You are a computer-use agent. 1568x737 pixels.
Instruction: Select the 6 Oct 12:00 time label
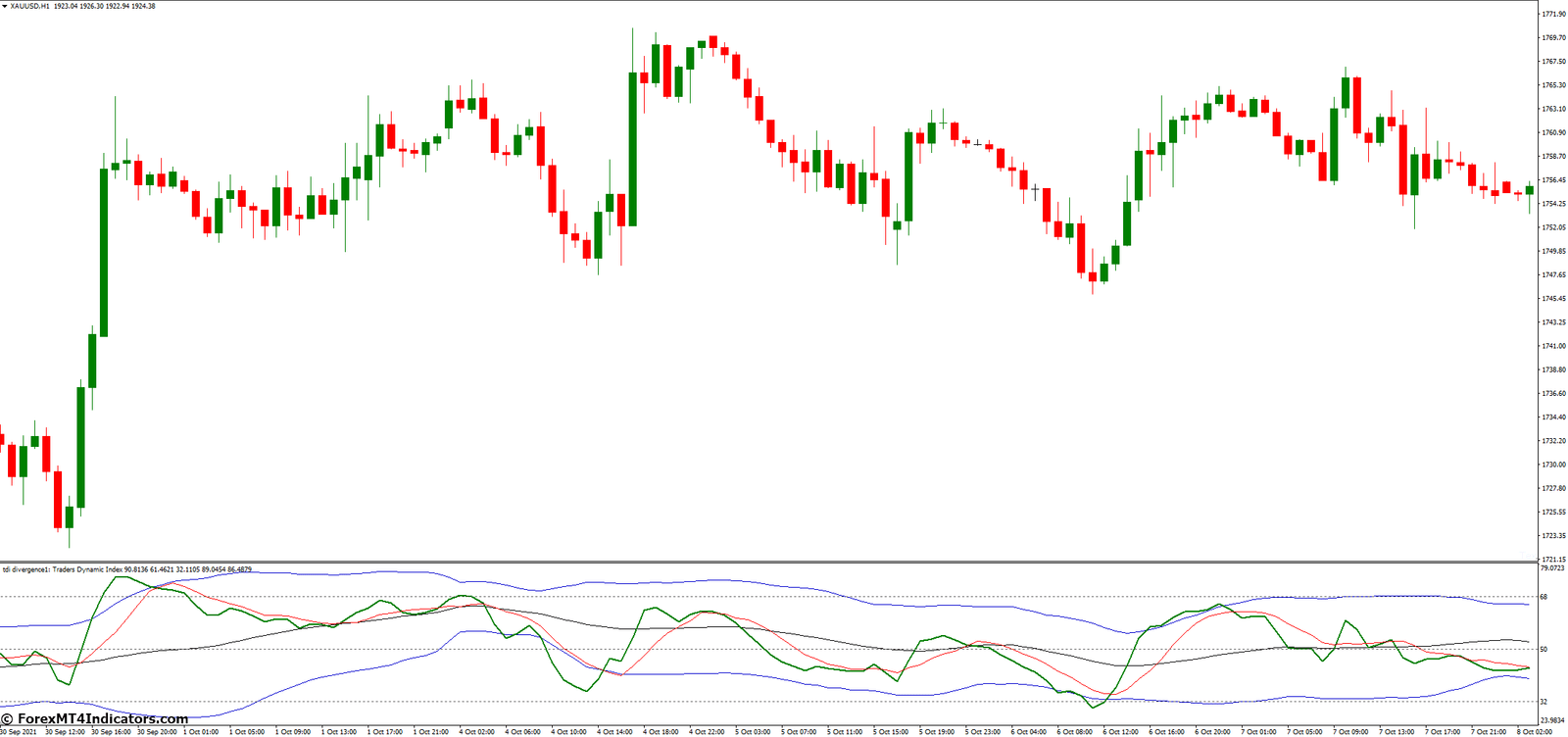1120,732
